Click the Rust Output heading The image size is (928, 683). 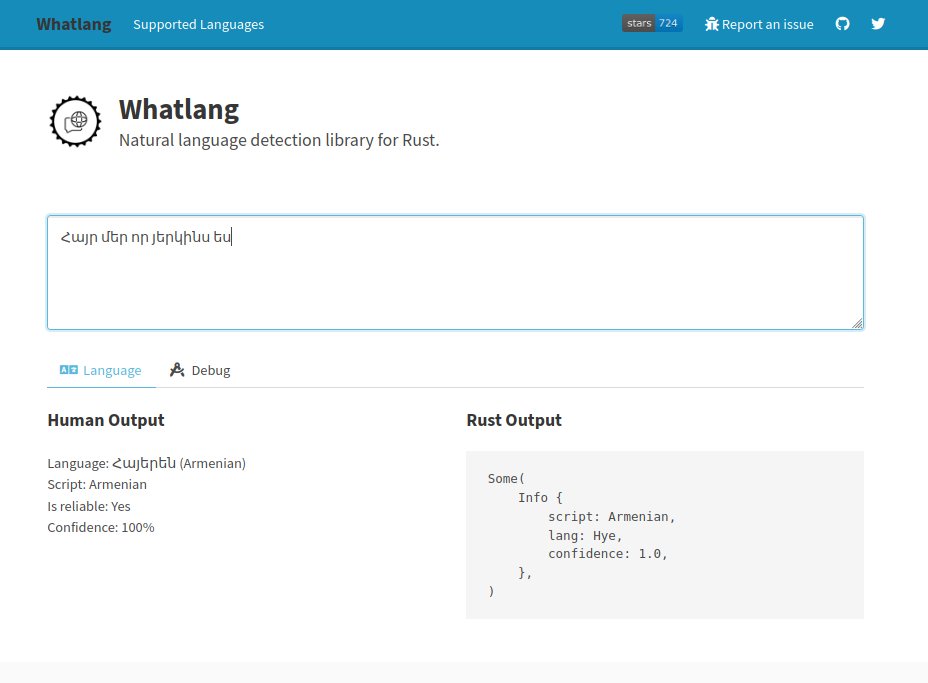tap(514, 420)
